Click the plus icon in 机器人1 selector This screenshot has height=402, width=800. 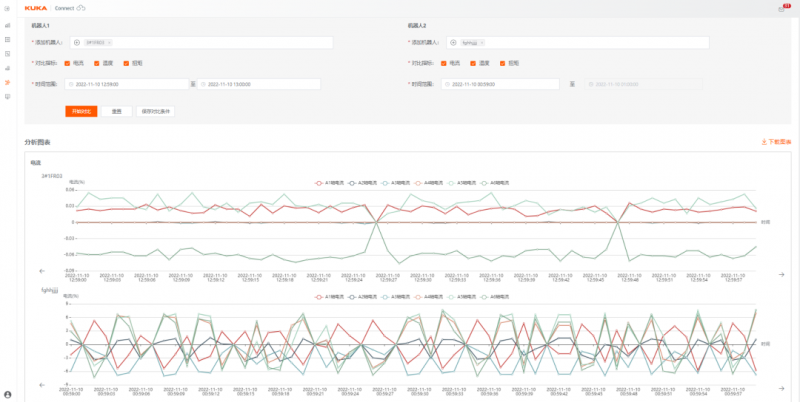coord(77,43)
